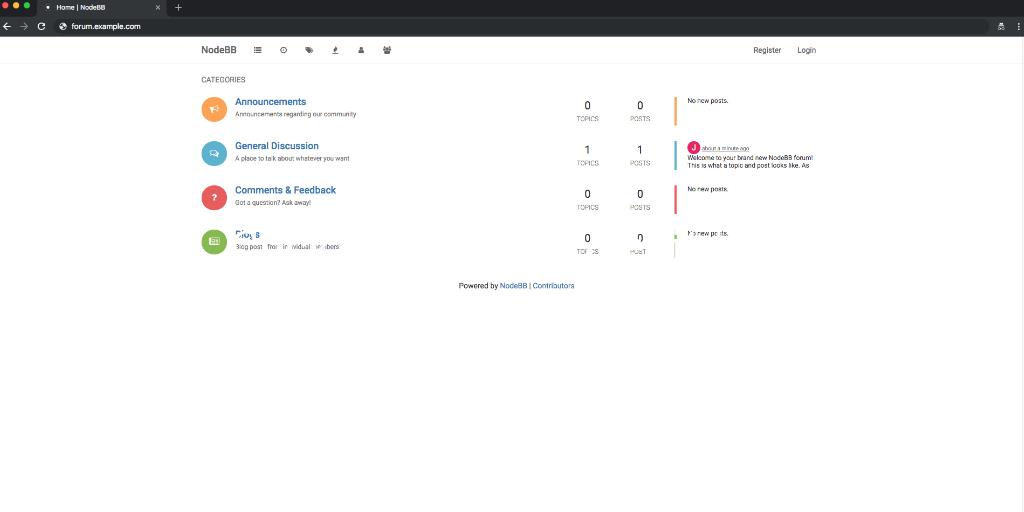The width and height of the screenshot is (1024, 512).
Task: Select the Home | NodeBB browser tab
Action: [x=103, y=8]
